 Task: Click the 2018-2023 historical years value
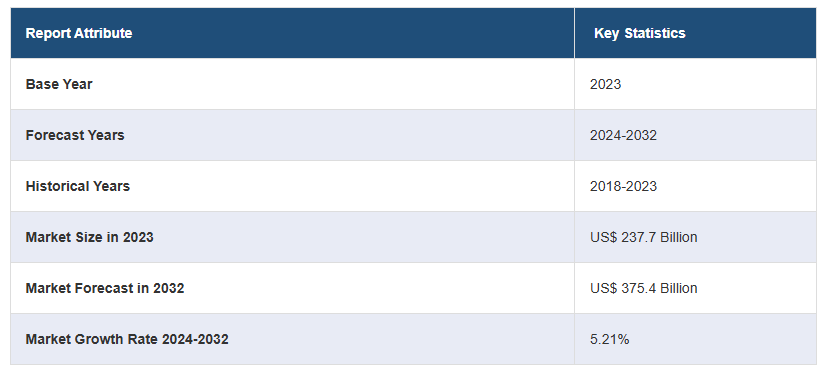623,186
